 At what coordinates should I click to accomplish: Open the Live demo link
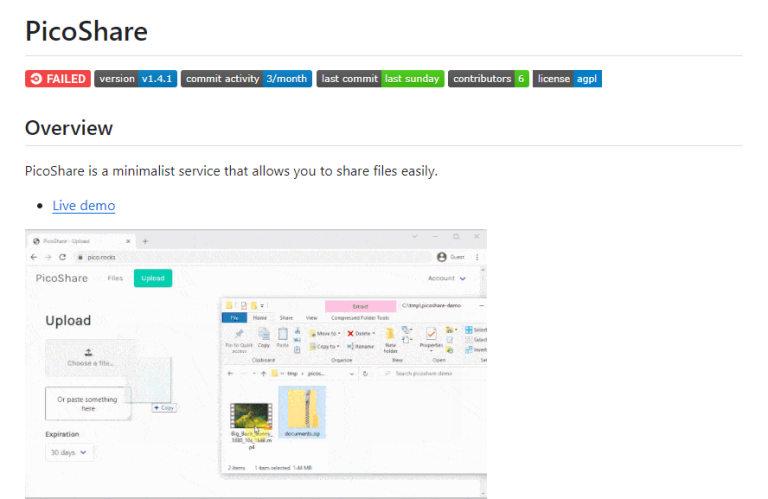click(x=83, y=206)
